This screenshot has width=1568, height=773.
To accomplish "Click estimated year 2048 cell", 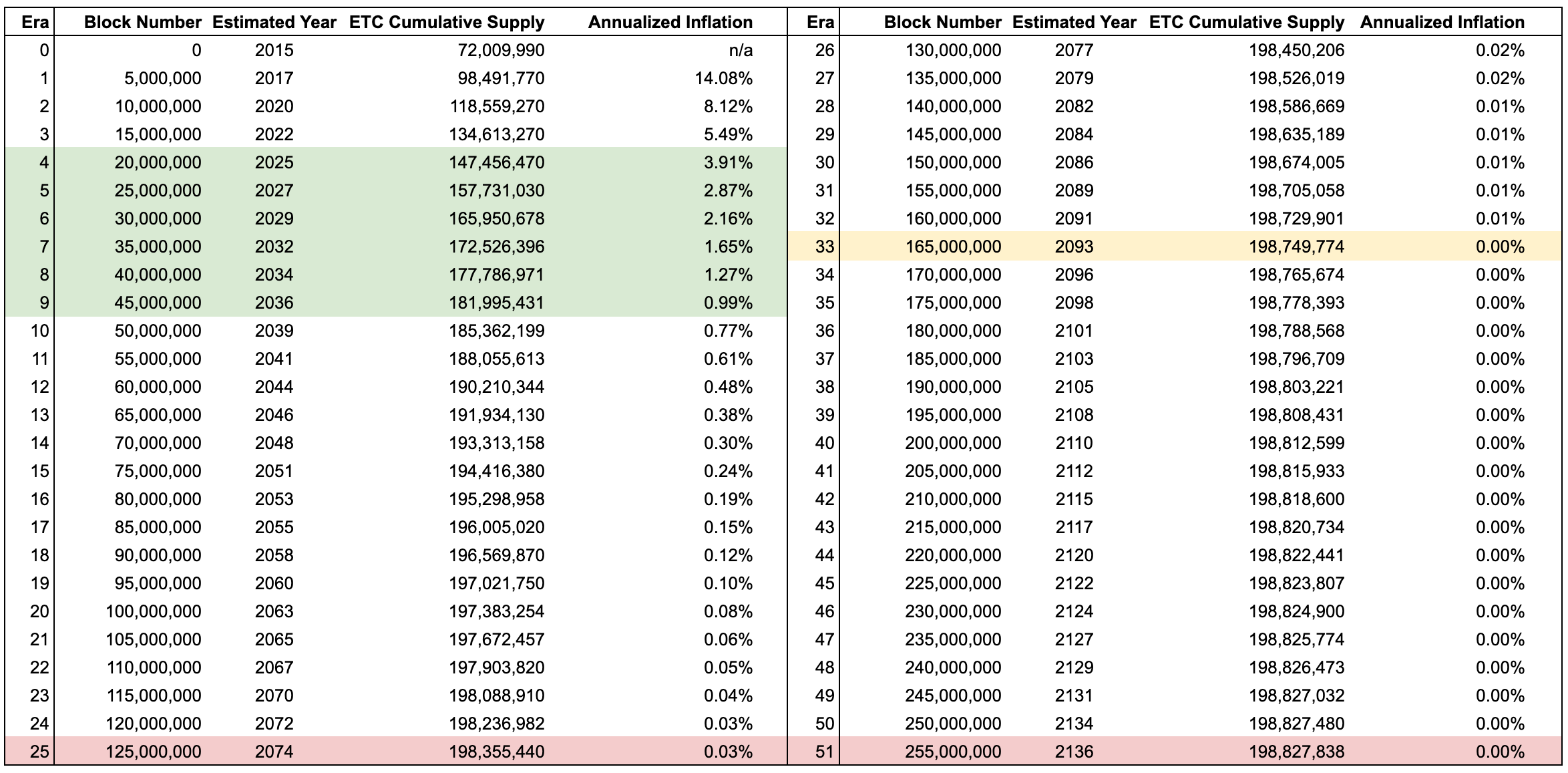I will tap(274, 443).
